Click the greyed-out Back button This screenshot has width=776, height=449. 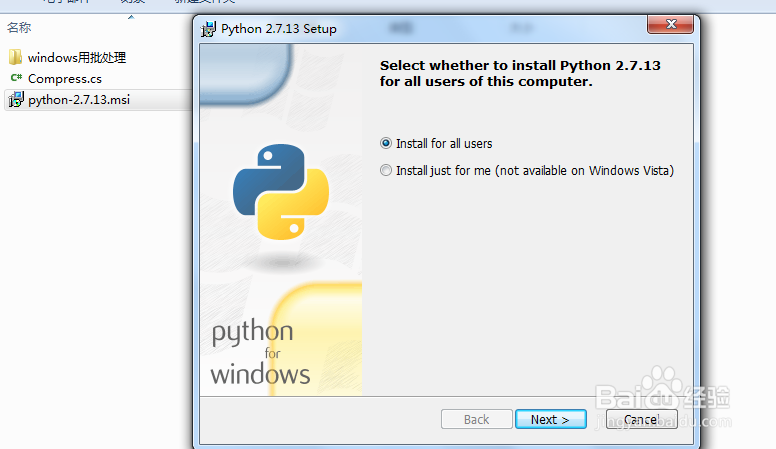click(x=476, y=419)
